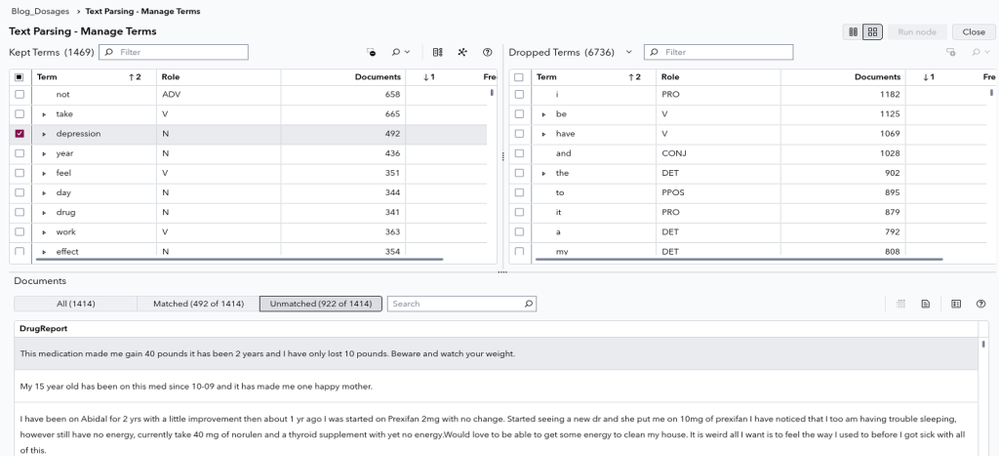Click the column layout icon beside search options
This screenshot has height=456, width=999.
(438, 52)
